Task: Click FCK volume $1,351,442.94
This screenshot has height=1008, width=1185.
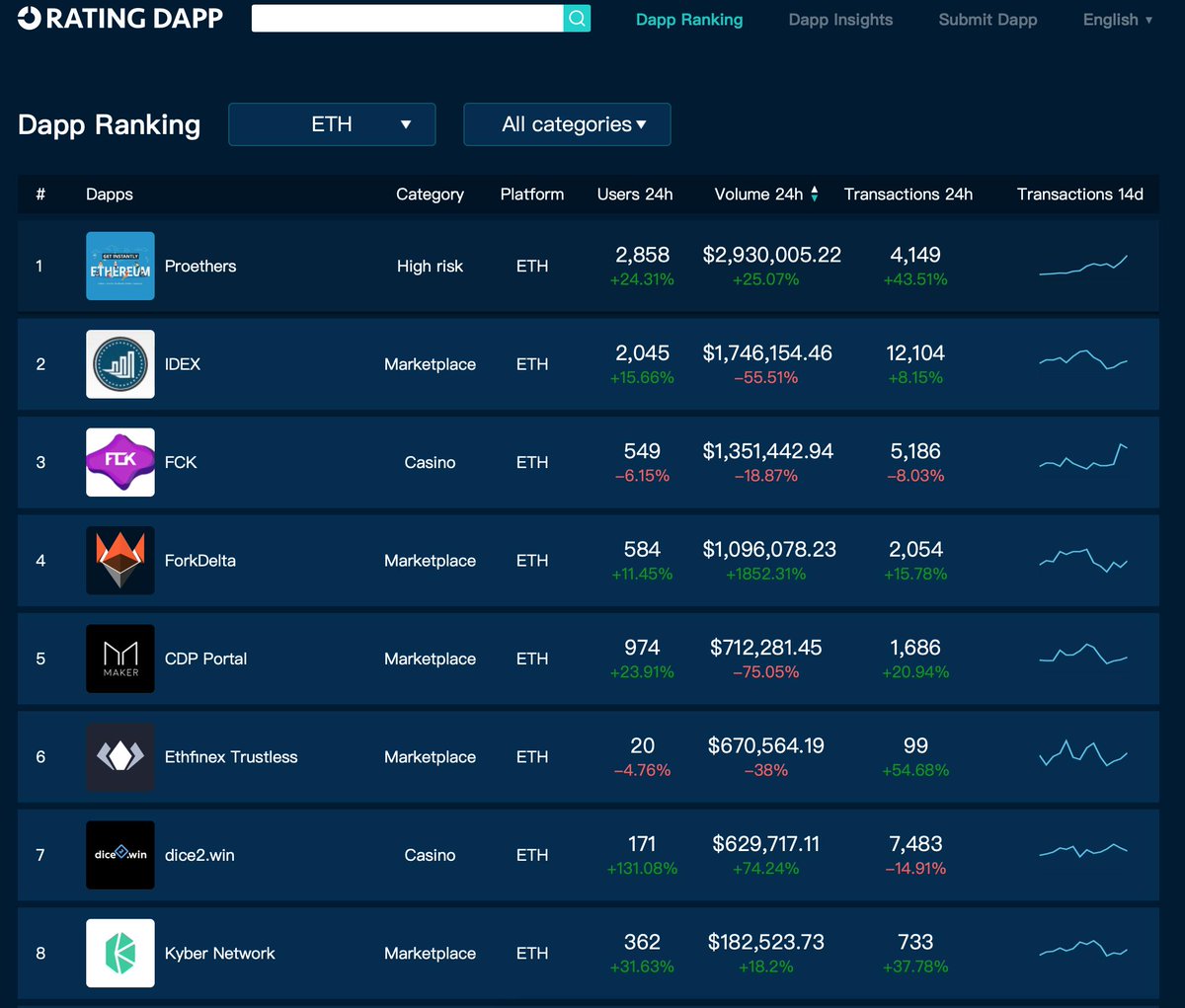Action: coord(768,451)
